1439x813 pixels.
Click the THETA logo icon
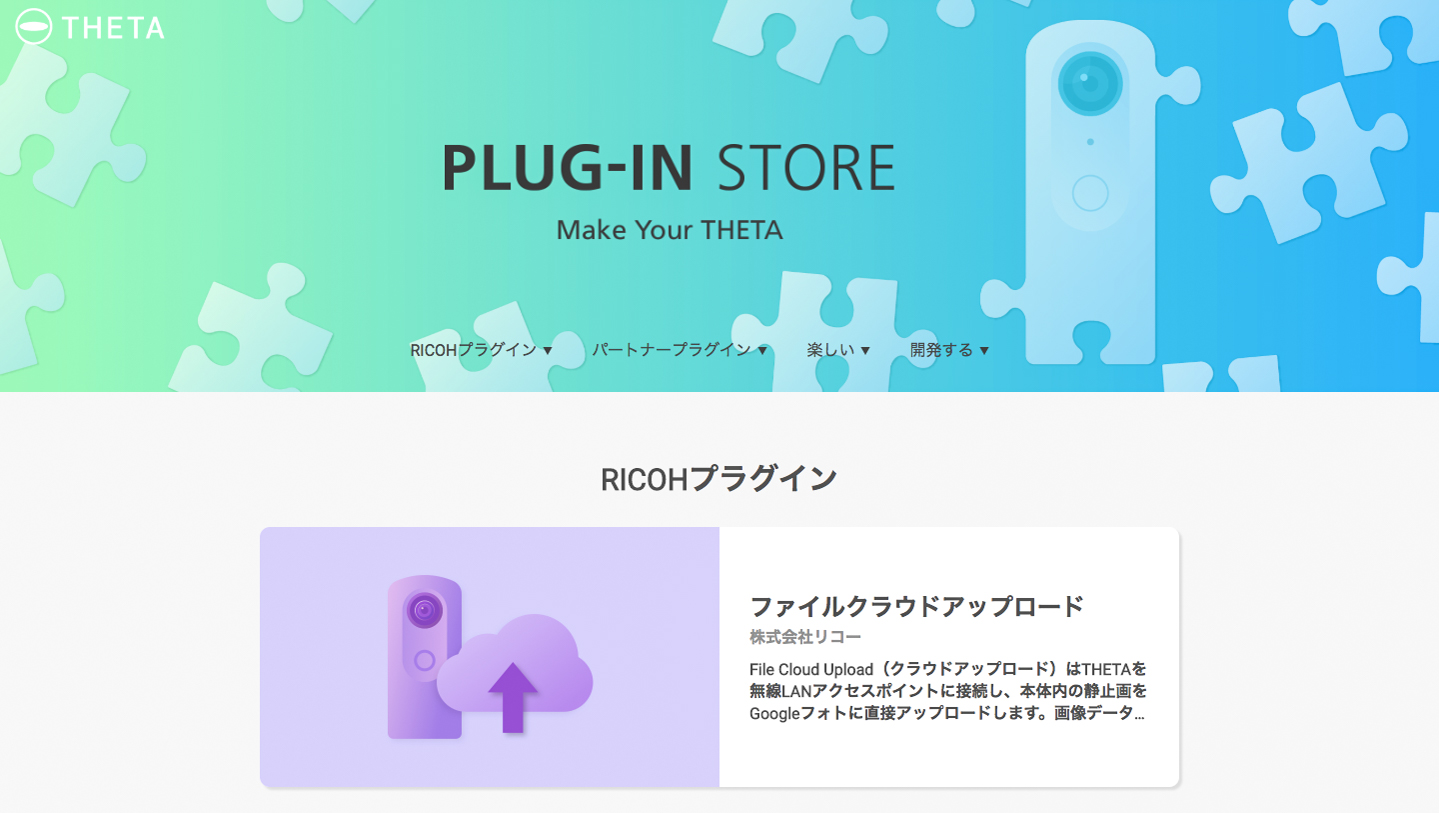coord(34,26)
